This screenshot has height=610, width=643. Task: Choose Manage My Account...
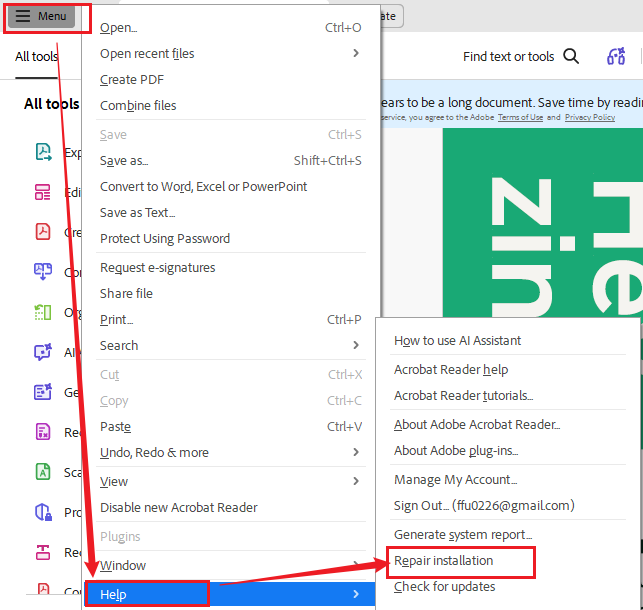pos(508,479)
